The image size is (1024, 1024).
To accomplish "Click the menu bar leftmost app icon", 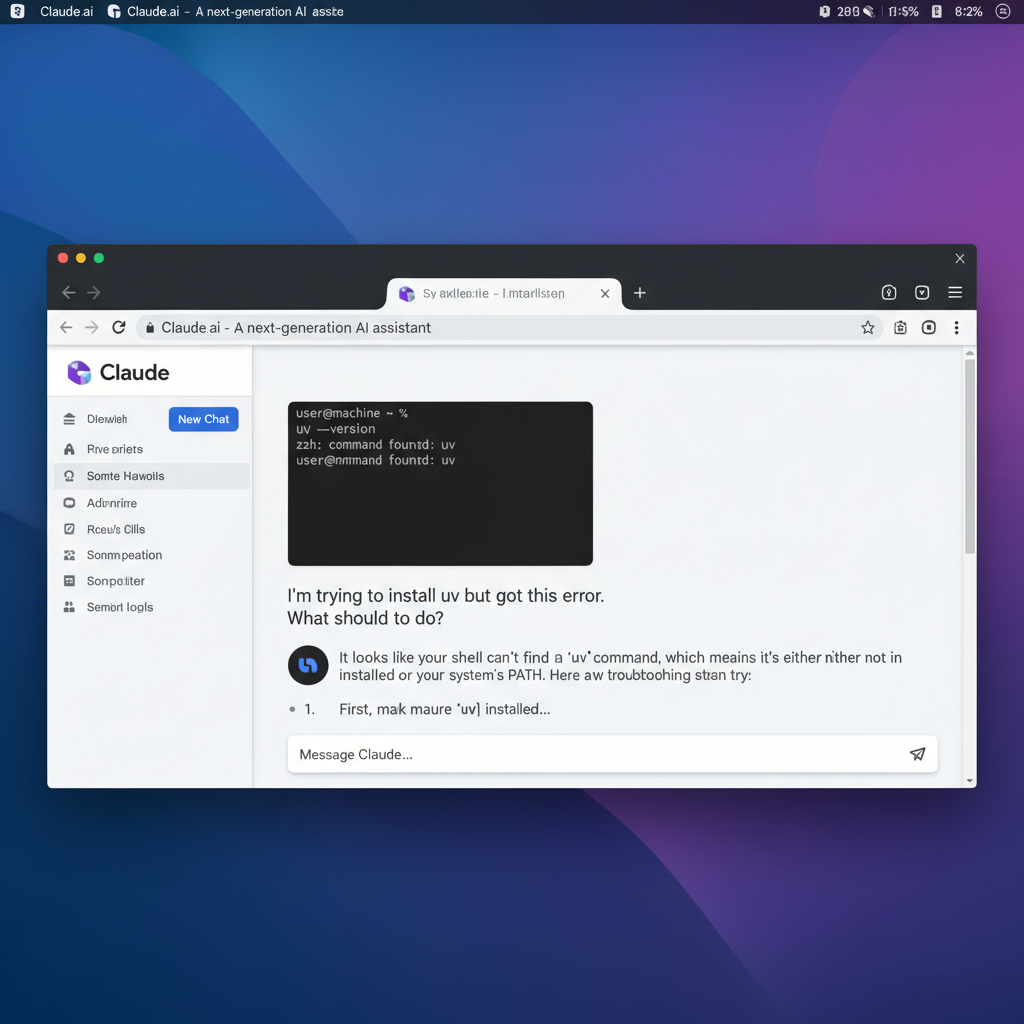I will [x=18, y=12].
